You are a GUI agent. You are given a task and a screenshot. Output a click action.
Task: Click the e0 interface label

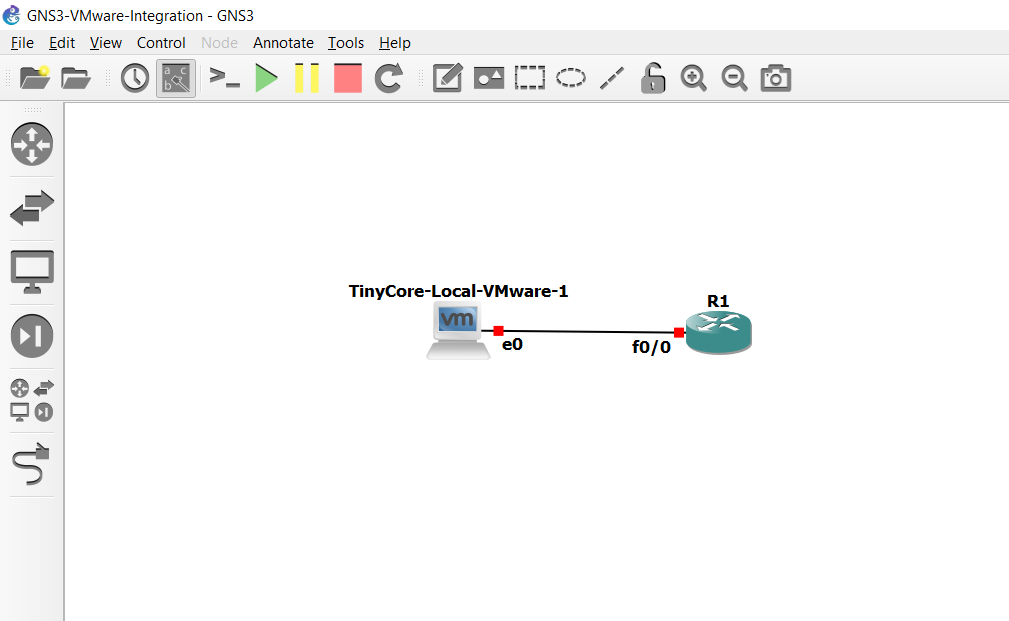click(x=512, y=345)
